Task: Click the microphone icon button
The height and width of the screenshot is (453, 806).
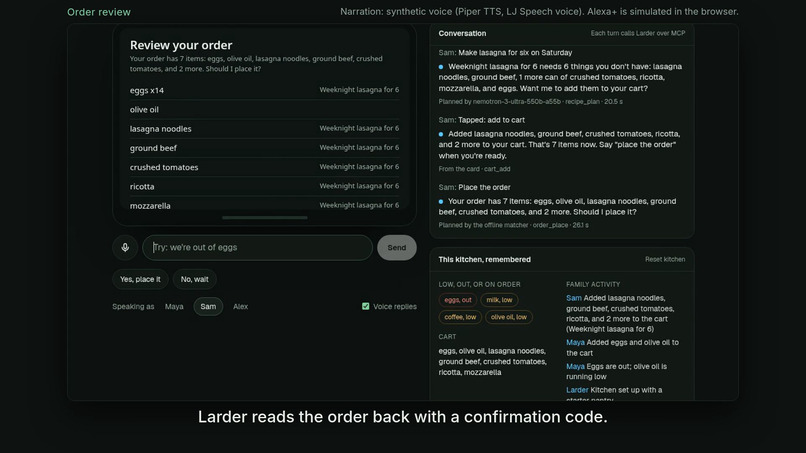Action: point(125,247)
